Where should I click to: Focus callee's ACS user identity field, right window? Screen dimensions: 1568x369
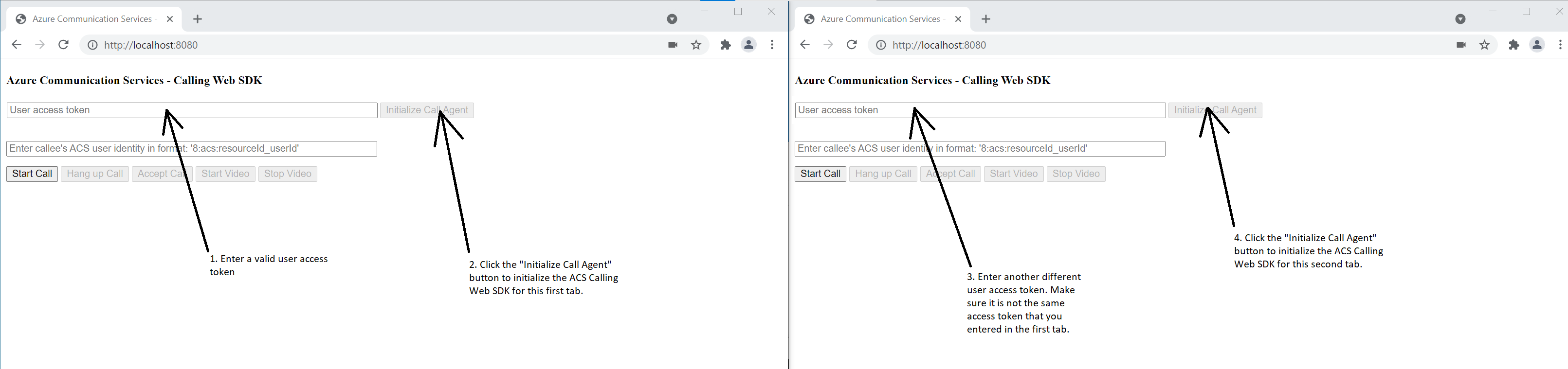[980, 149]
